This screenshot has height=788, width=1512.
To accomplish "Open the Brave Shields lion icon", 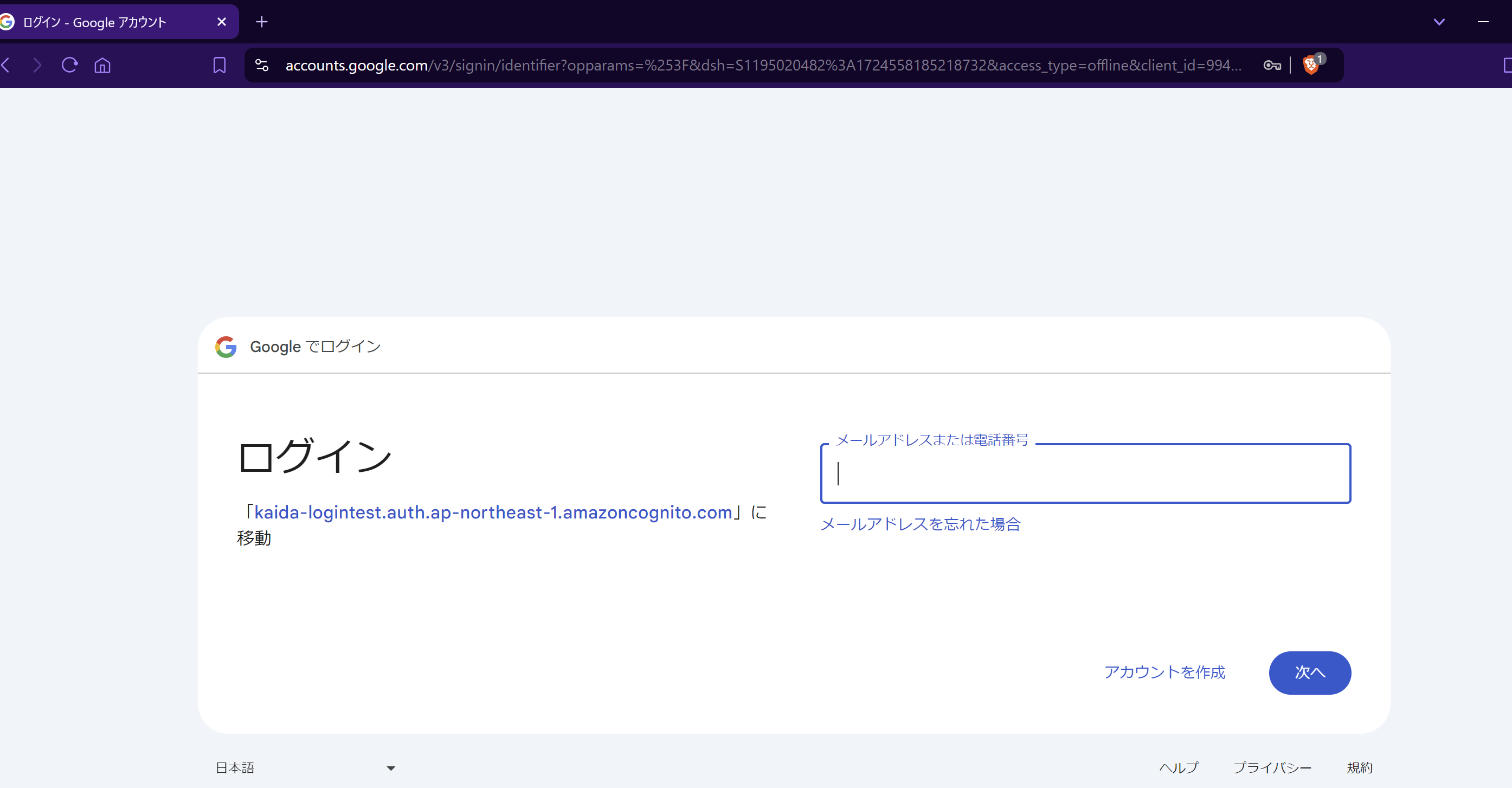I will 1311,65.
